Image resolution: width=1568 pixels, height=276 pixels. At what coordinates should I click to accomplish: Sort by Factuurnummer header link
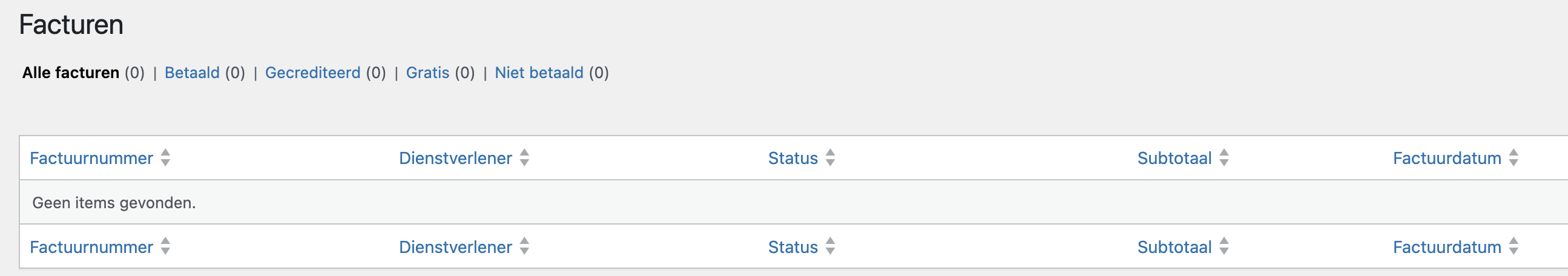point(91,158)
